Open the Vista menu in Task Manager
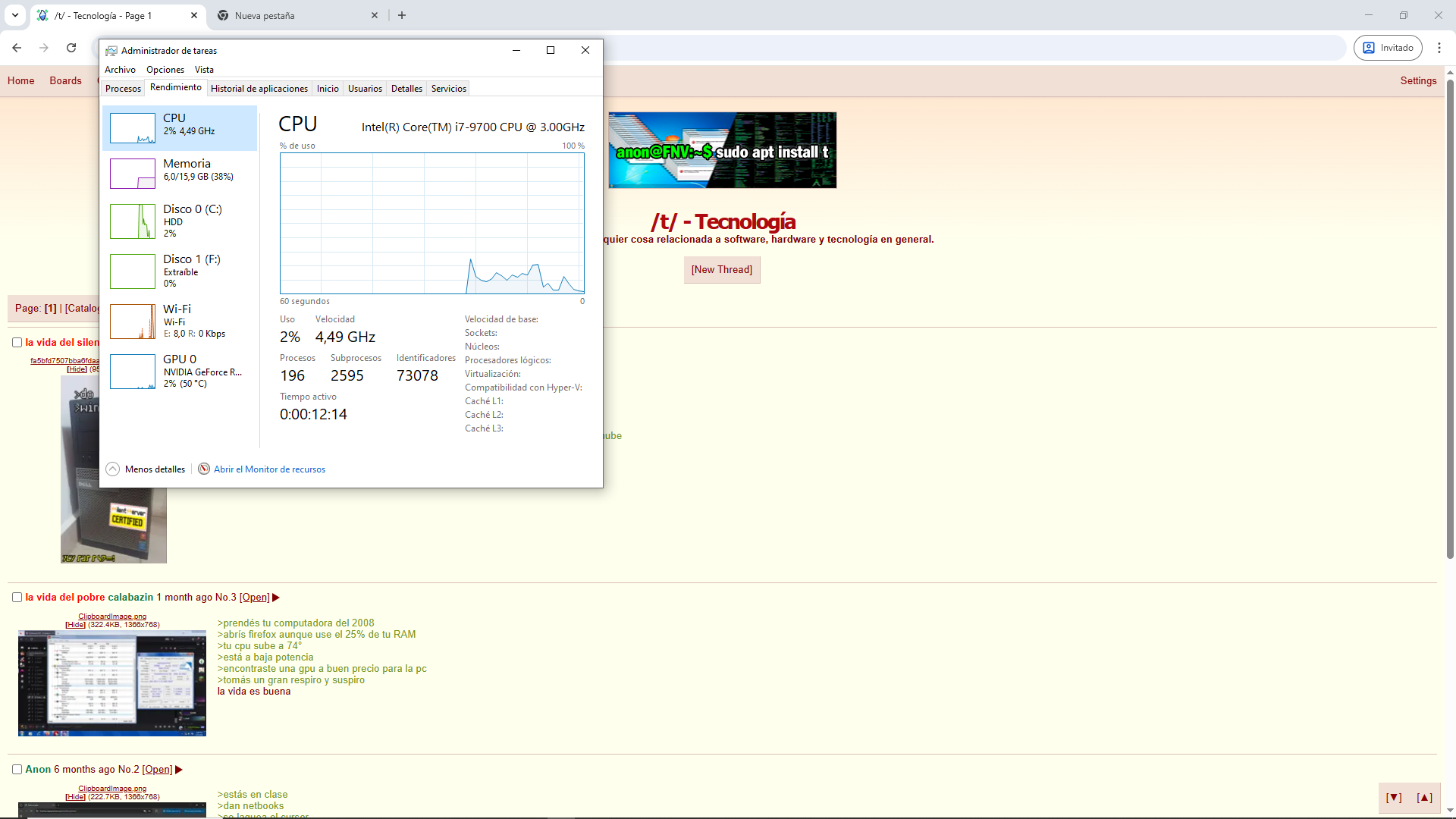The image size is (1456, 819). pos(204,70)
